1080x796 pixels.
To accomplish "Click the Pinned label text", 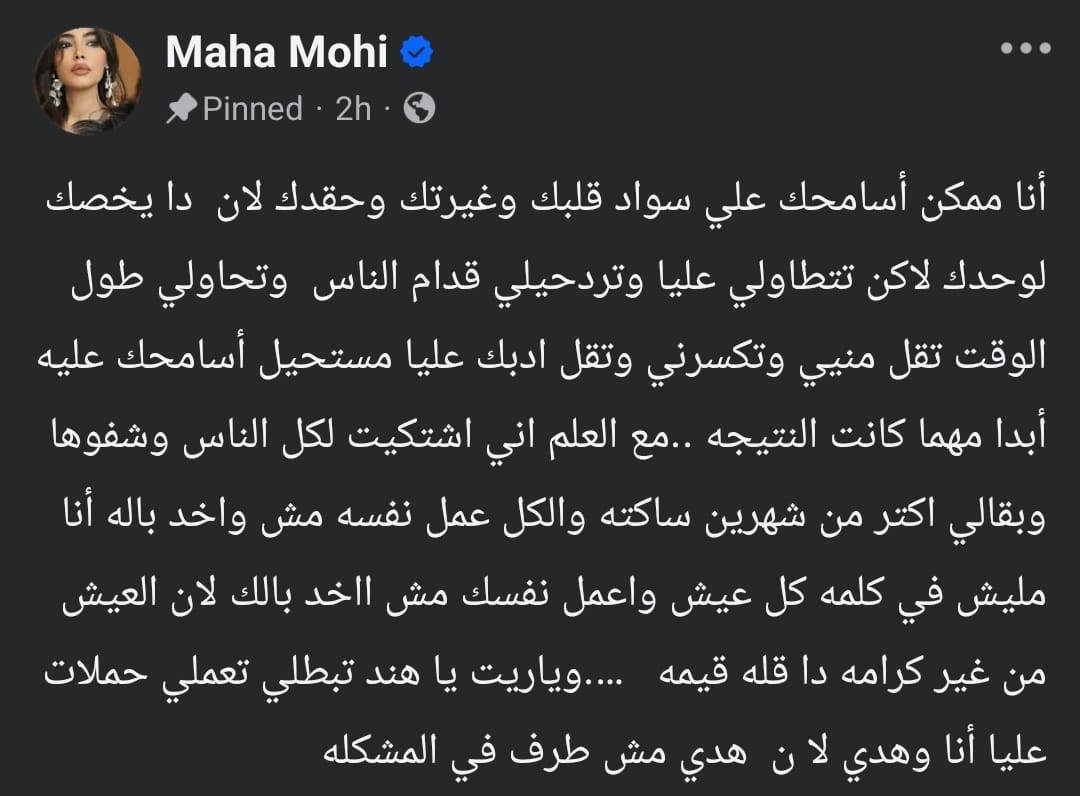I will [252, 108].
